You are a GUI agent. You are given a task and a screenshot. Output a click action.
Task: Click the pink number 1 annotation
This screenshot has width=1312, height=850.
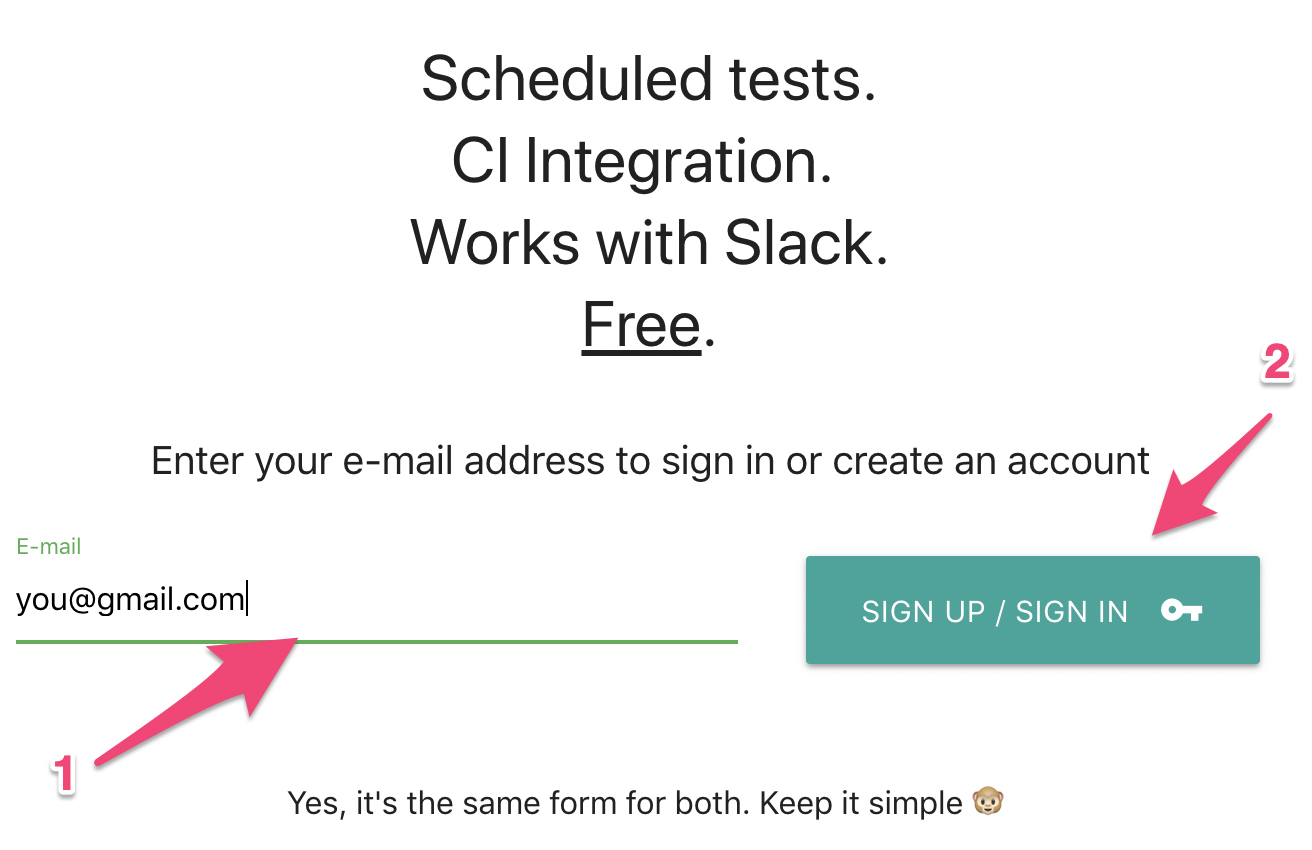pyautogui.click(x=65, y=774)
